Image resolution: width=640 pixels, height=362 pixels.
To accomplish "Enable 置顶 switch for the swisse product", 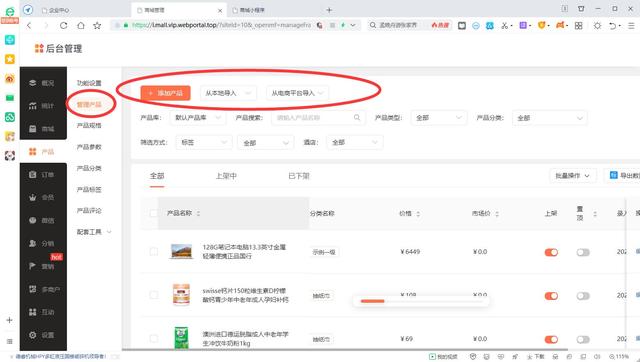I will [x=583, y=296].
